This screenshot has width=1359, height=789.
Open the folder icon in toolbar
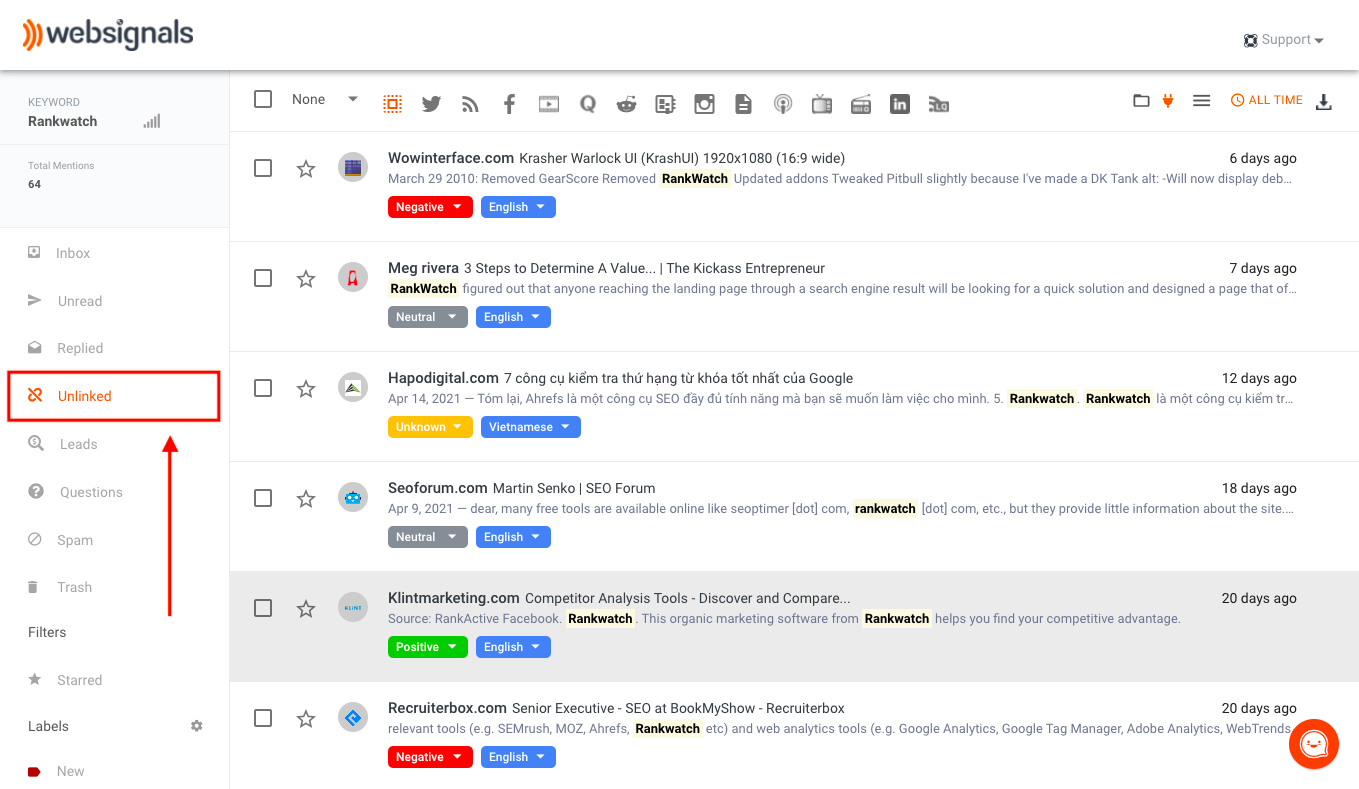(1141, 100)
